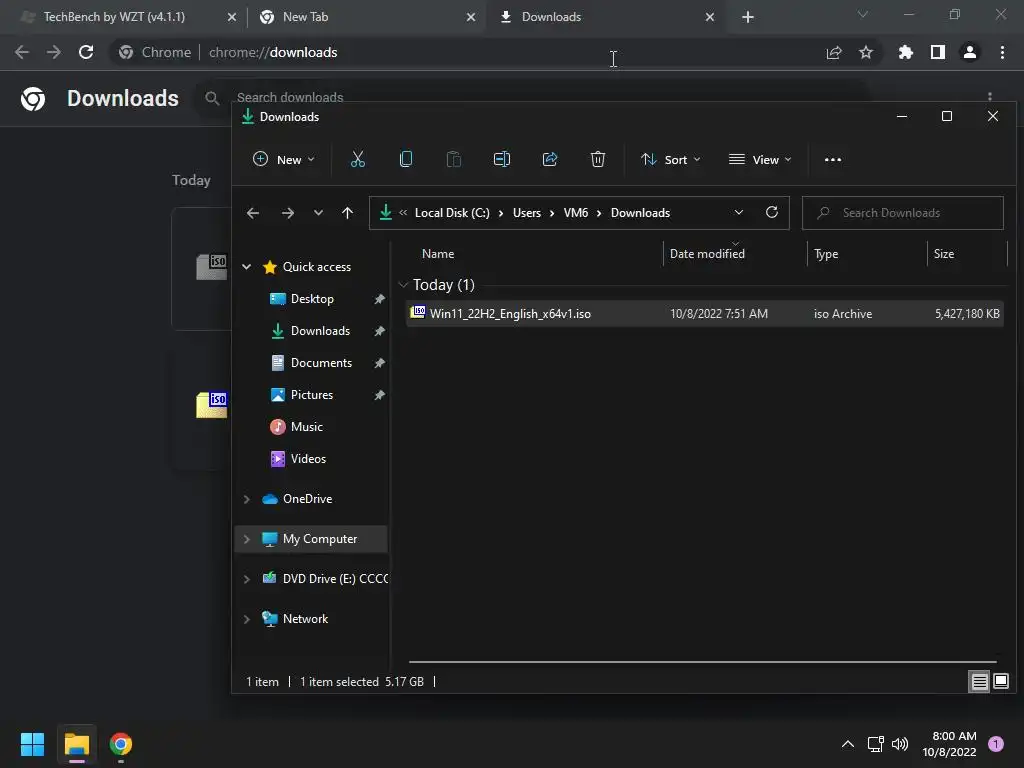Click Chrome icon on taskbar

pos(121,744)
